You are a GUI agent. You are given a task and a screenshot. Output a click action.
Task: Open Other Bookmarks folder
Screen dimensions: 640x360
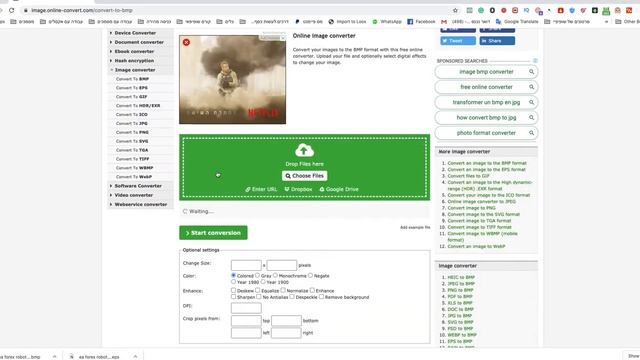click(x=627, y=22)
